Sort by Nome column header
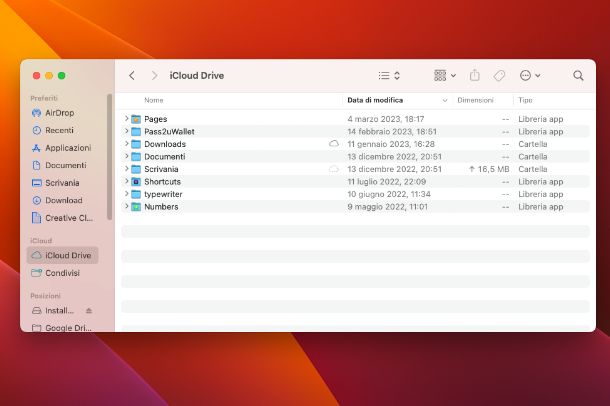The width and height of the screenshot is (610, 406). (154, 100)
